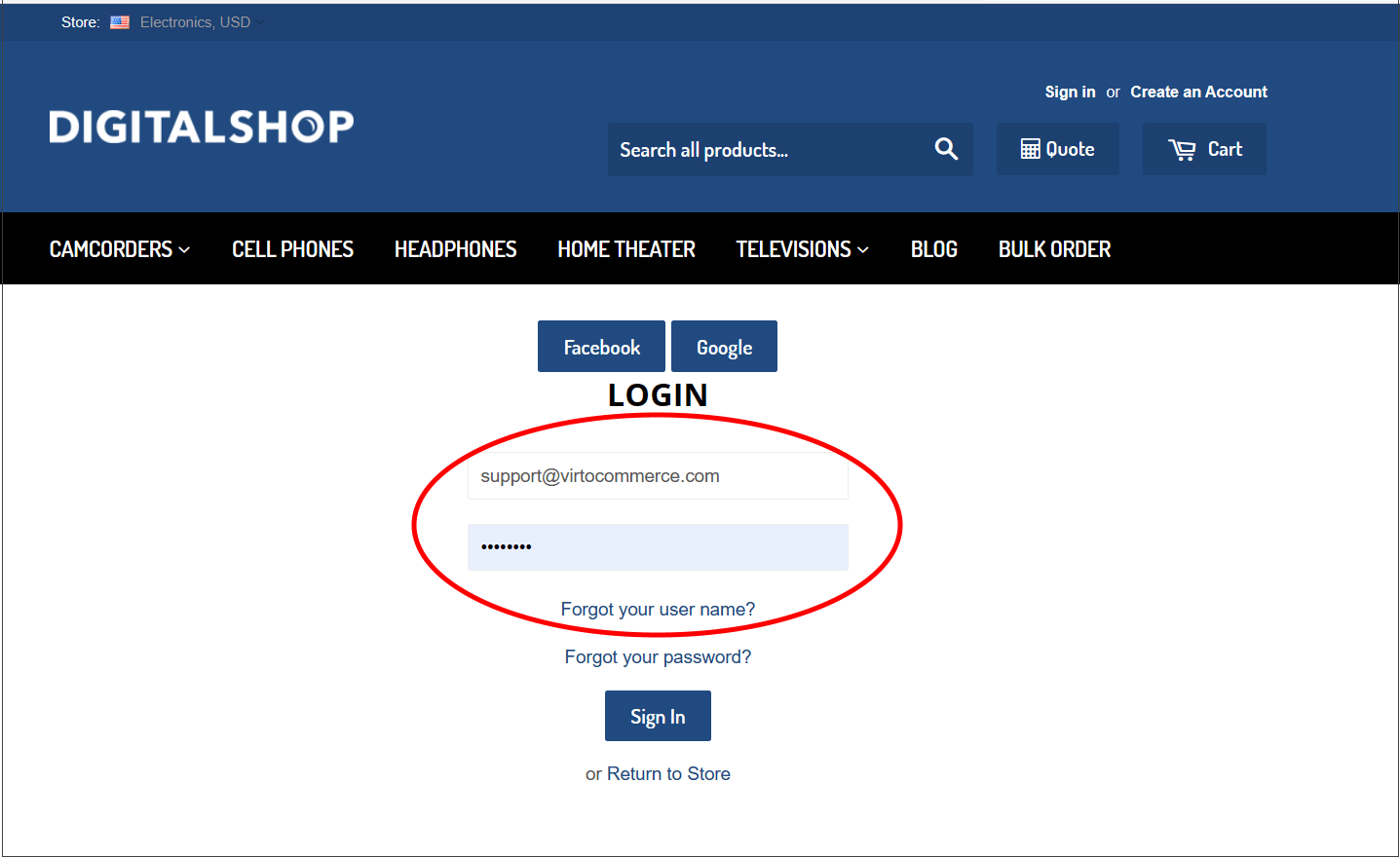This screenshot has height=858, width=1400.
Task: Click the shopping cart icon
Action: point(1182,150)
